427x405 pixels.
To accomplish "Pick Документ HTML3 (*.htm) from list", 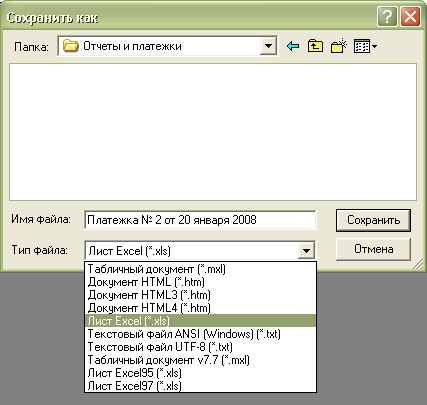I will pyautogui.click(x=200, y=295).
